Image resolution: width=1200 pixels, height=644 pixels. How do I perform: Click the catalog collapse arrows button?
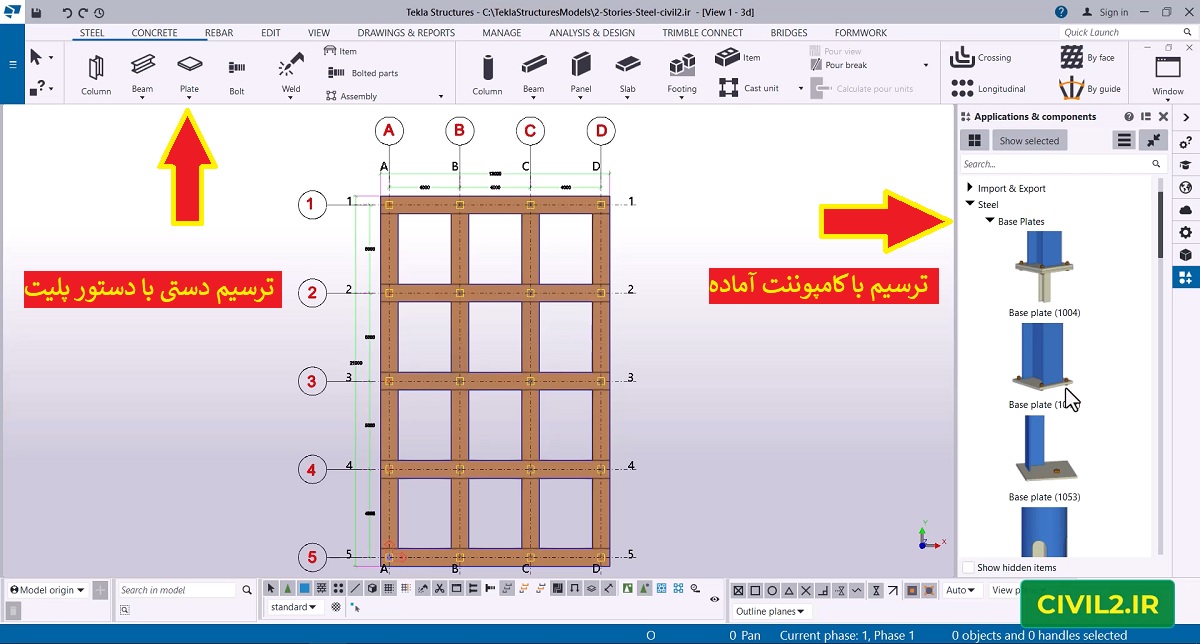coord(1153,141)
